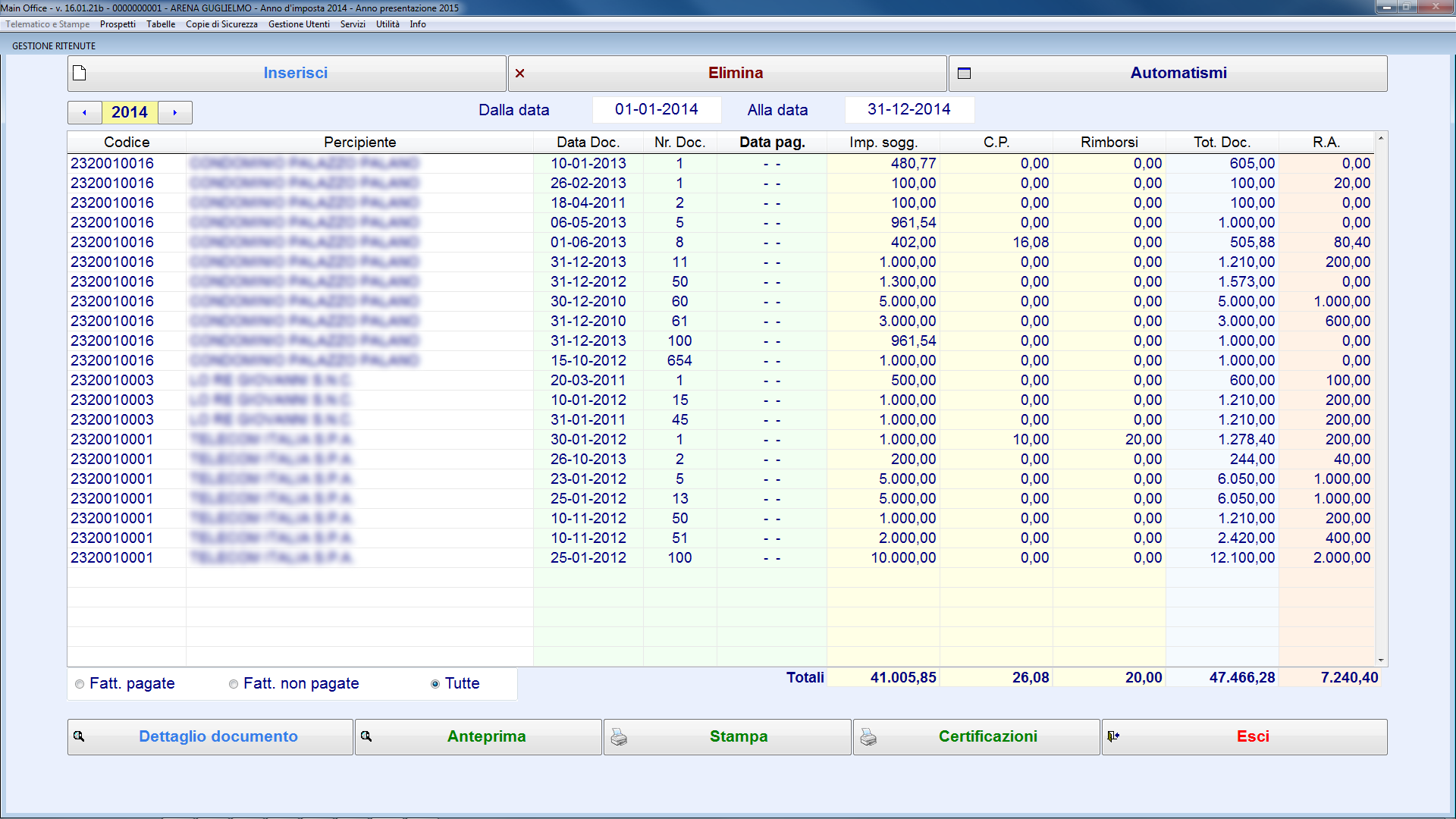The image size is (1456, 819).
Task: Click the Tot. Doc. value 1.573,00
Action: point(1246,282)
